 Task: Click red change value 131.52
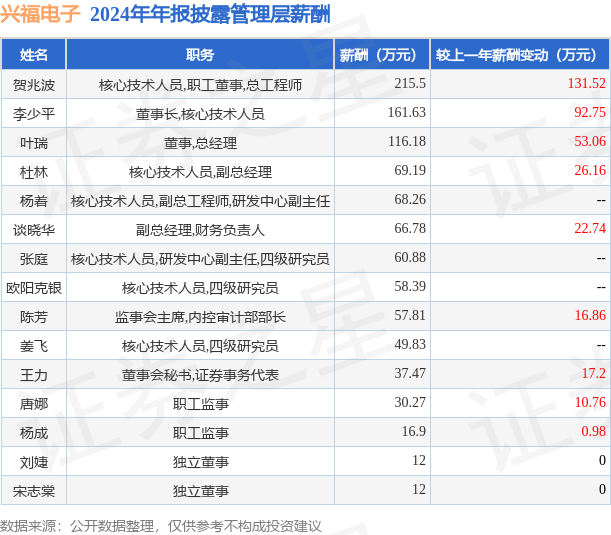587,83
